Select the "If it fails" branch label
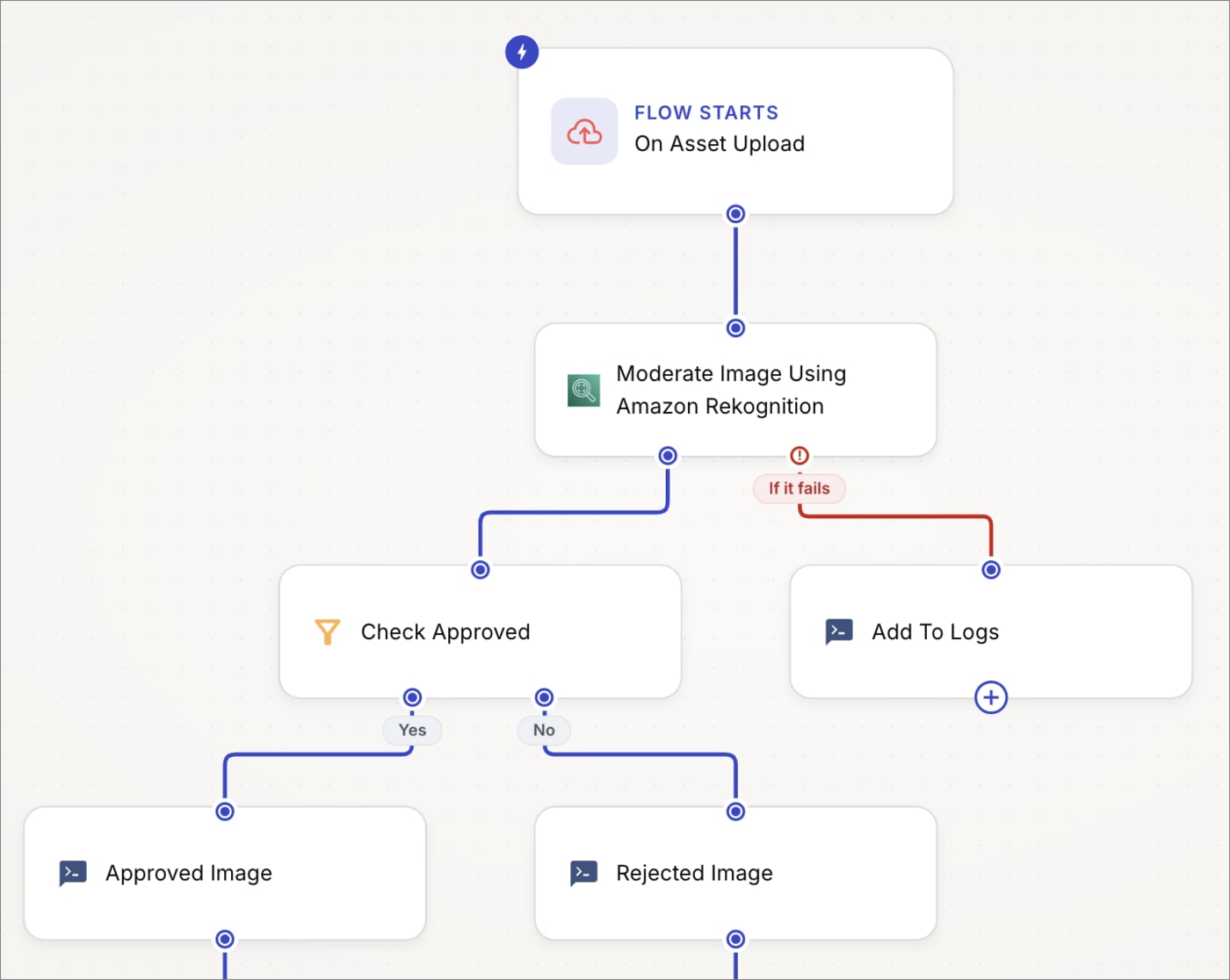The height and width of the screenshot is (980, 1230). coord(799,488)
